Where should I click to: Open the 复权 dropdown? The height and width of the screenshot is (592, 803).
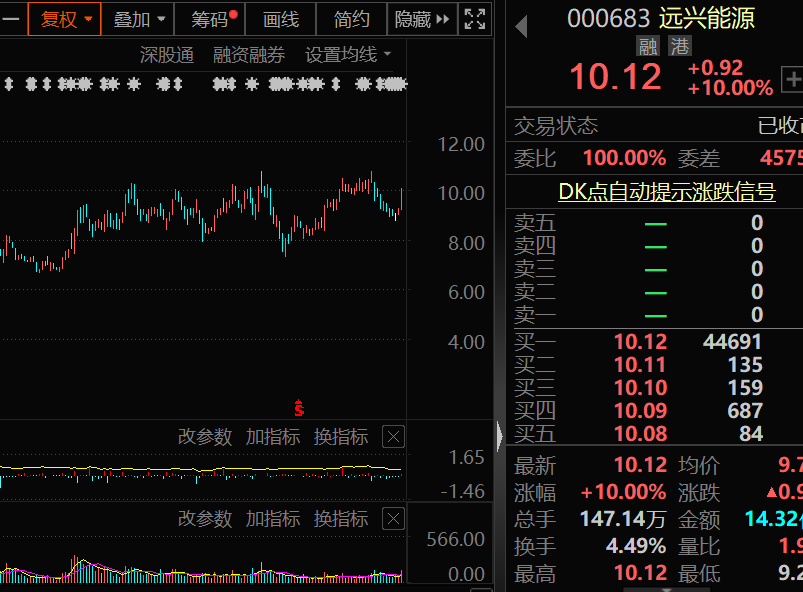(65, 19)
